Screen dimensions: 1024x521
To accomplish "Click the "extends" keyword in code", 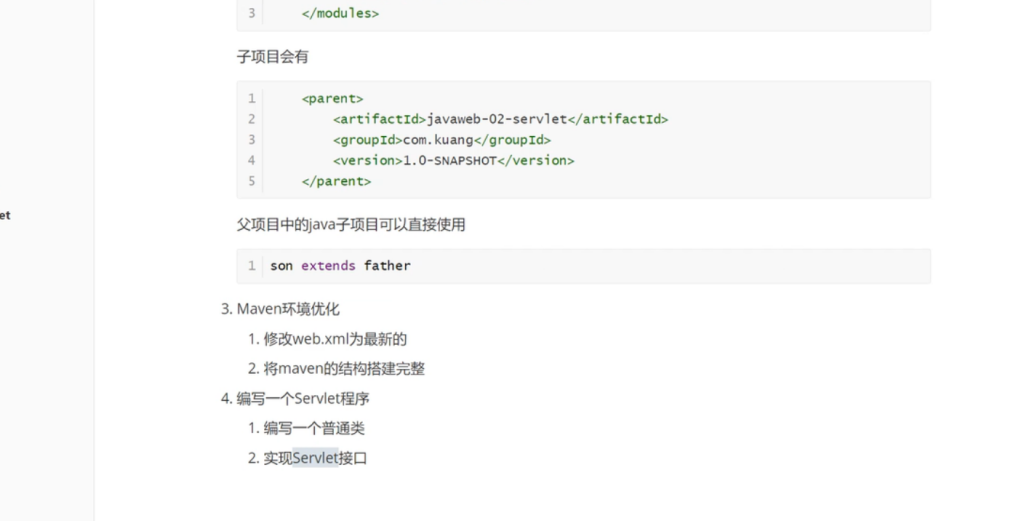I will (328, 266).
